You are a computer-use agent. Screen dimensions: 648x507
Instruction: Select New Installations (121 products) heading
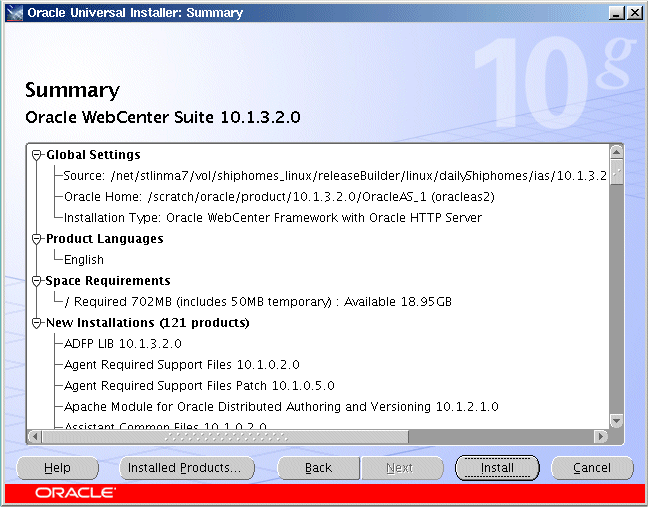(148, 323)
